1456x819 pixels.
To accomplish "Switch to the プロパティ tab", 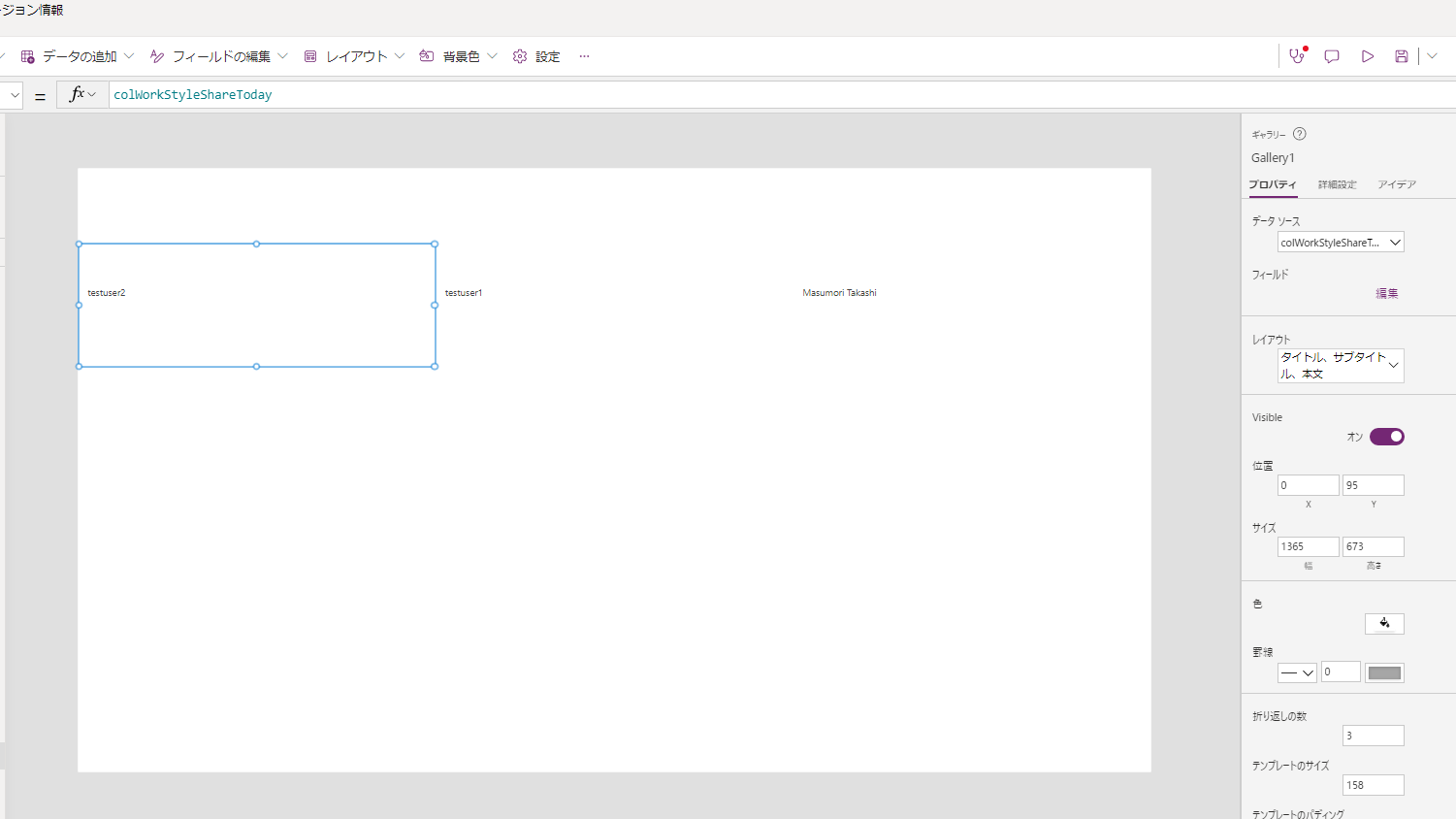I will click(x=1273, y=184).
